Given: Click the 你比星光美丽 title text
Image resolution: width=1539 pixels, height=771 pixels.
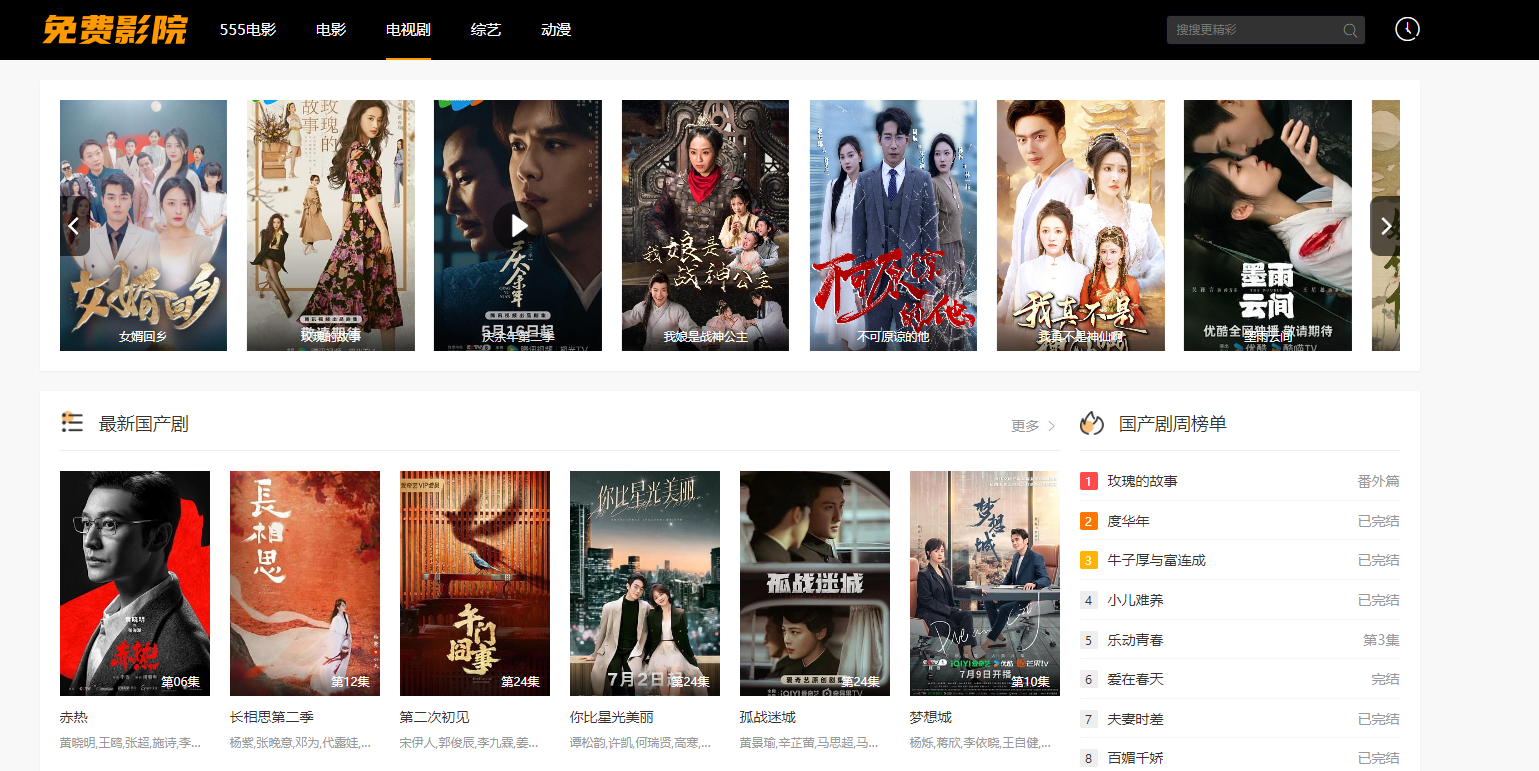Looking at the screenshot, I should click(612, 718).
